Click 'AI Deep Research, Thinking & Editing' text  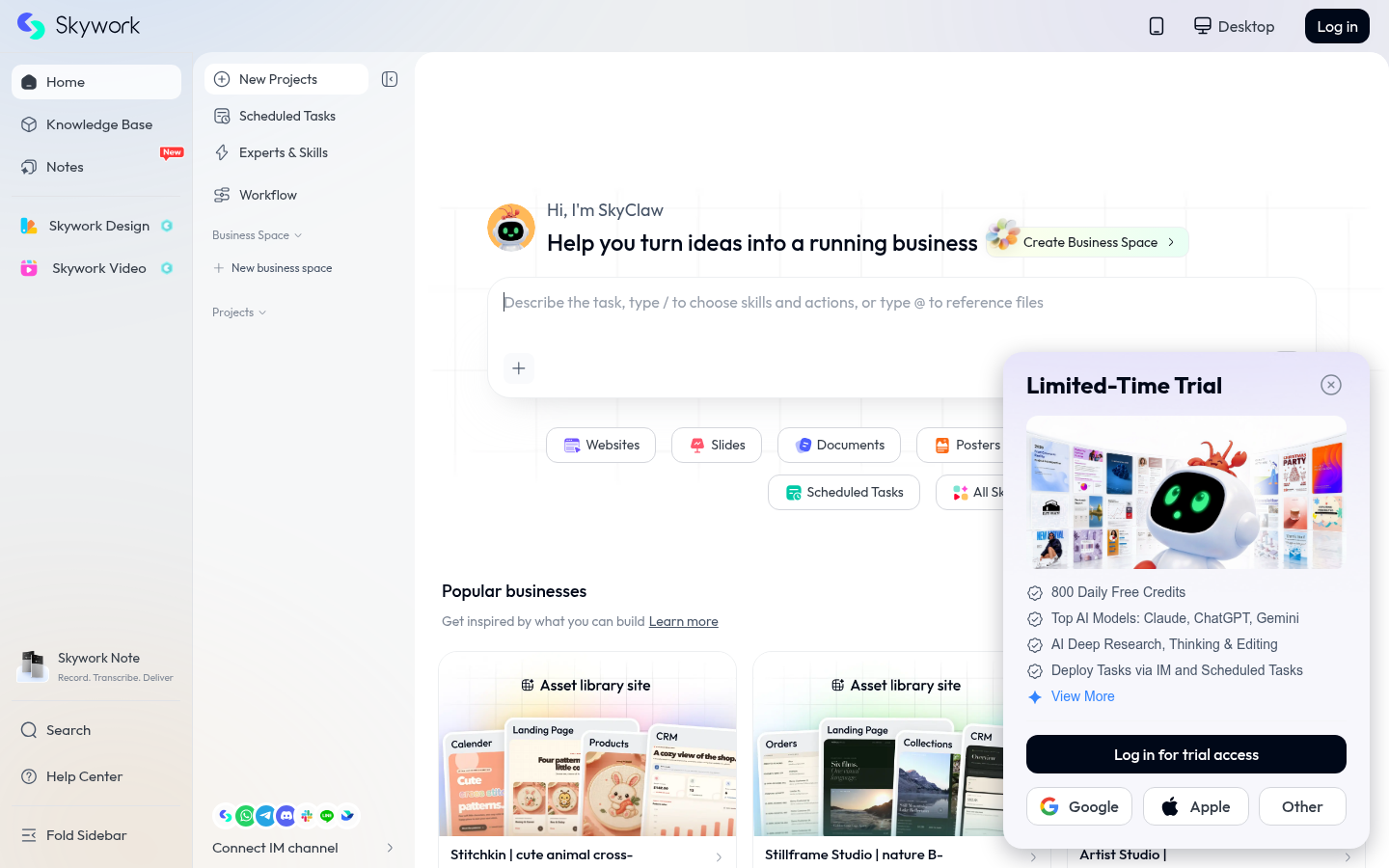point(1164,644)
